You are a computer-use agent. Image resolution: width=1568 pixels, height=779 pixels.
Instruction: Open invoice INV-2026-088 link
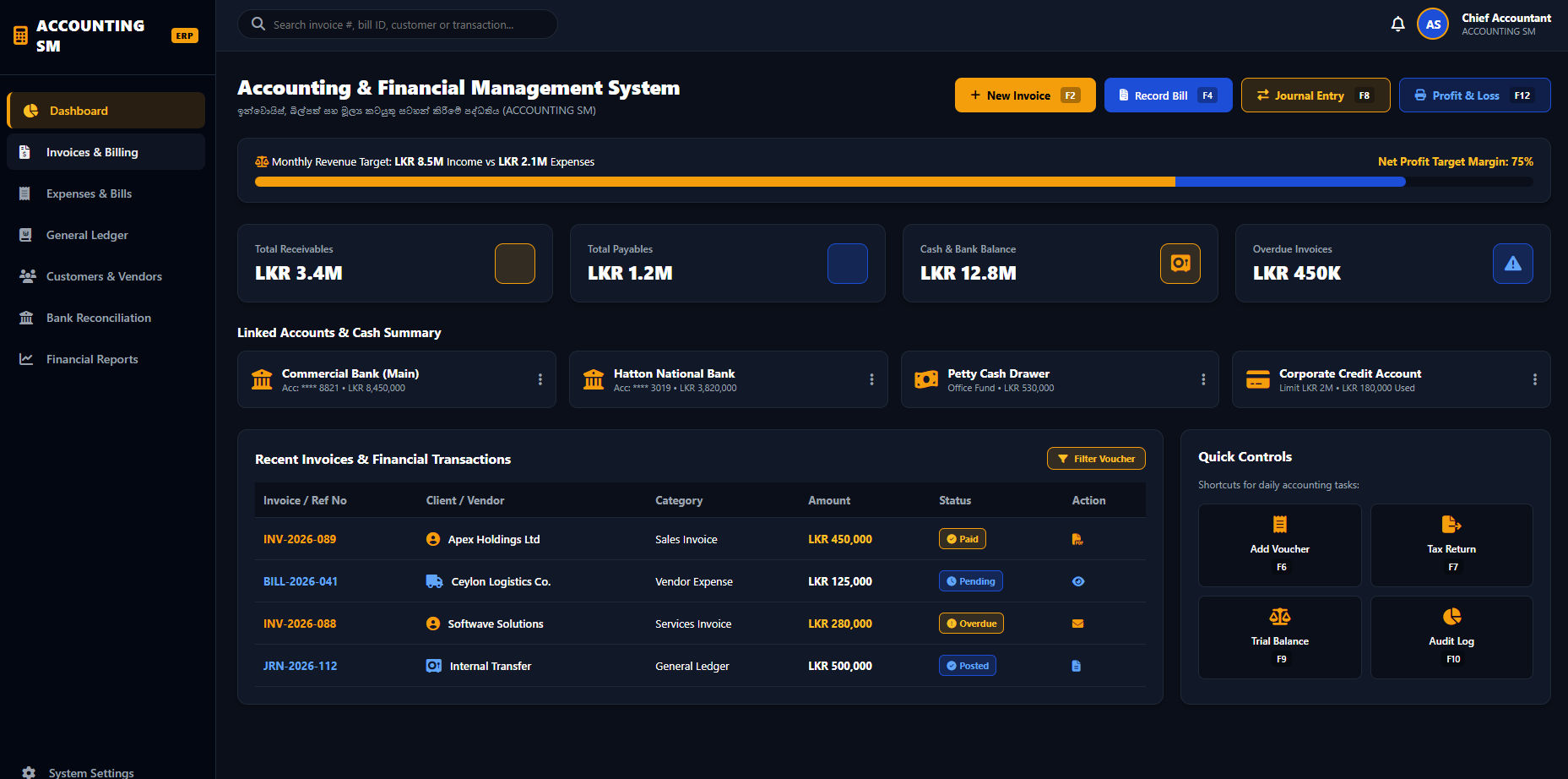(300, 624)
